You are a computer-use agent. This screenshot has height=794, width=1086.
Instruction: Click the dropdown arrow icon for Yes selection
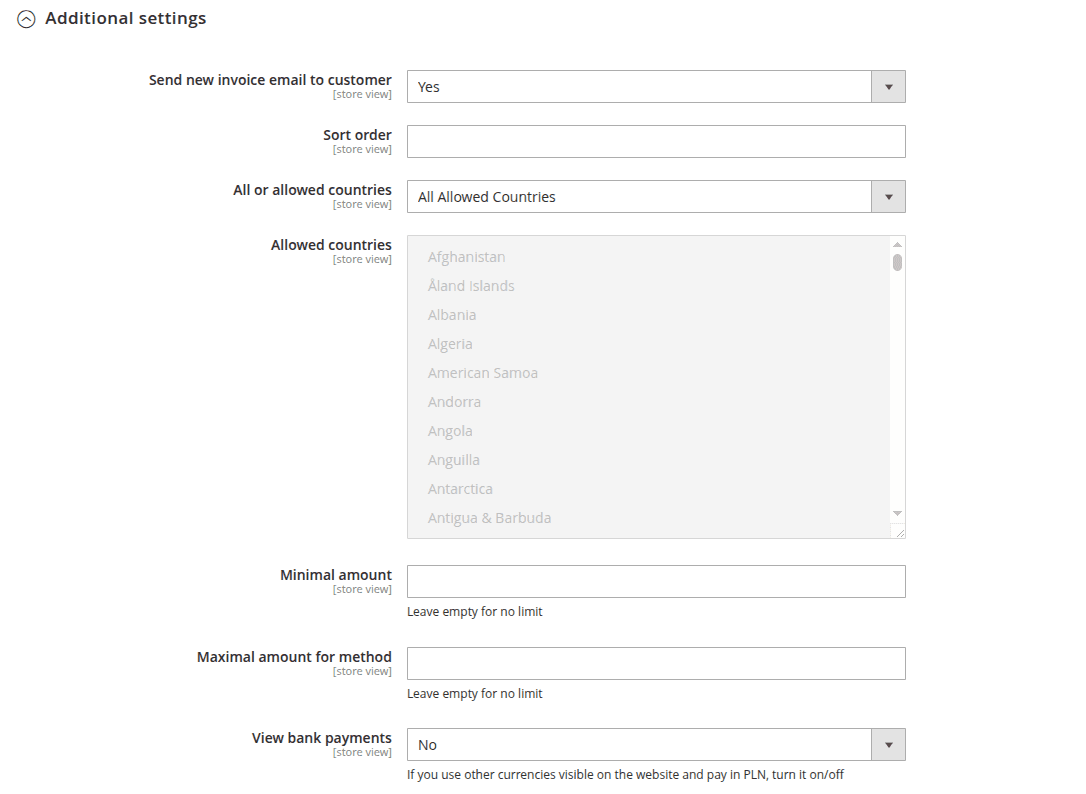pyautogui.click(x=887, y=86)
